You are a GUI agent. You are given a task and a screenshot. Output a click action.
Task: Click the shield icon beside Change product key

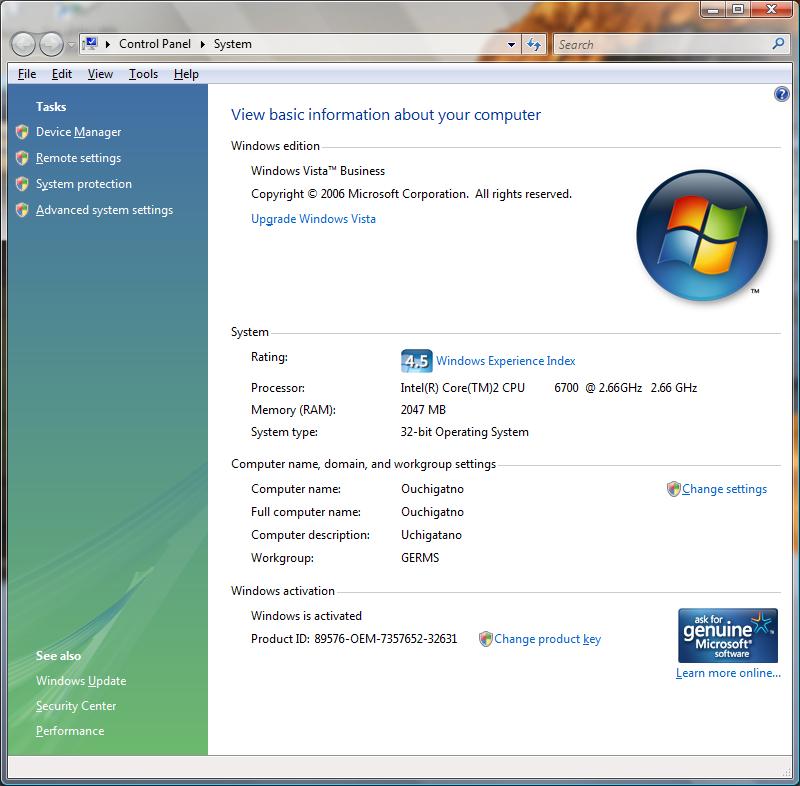(x=486, y=639)
